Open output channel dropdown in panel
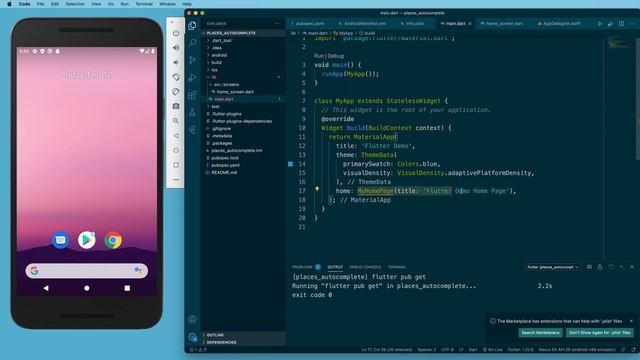The image size is (640, 360). tap(553, 267)
